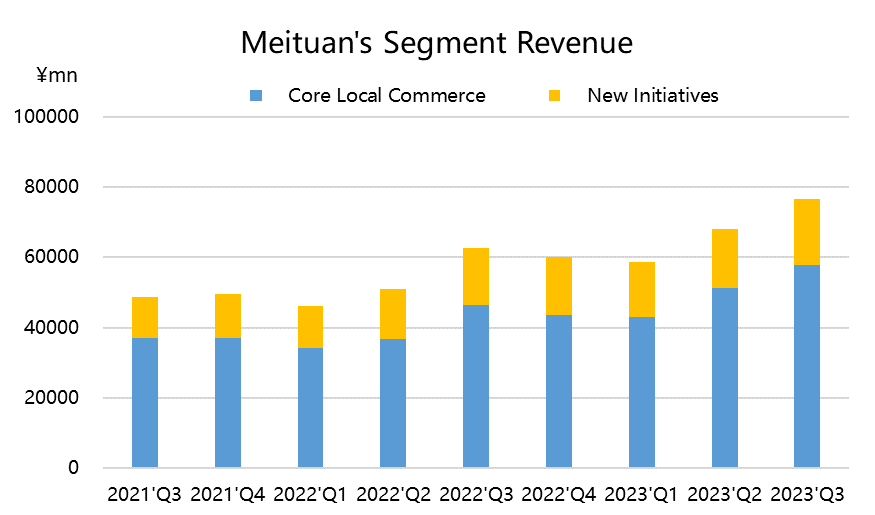Click the 80000 y-axis label
Image resolution: width=875 pixels, height=515 pixels.
point(51,186)
